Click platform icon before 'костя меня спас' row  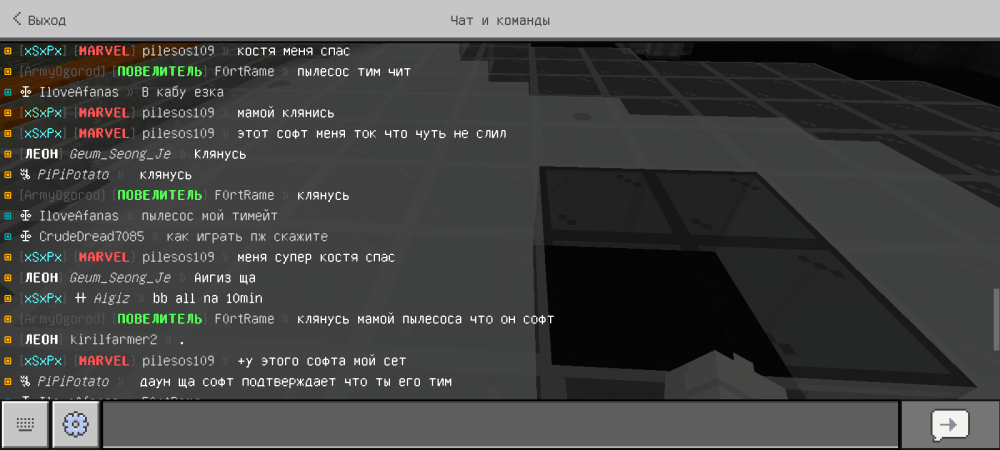(8, 52)
